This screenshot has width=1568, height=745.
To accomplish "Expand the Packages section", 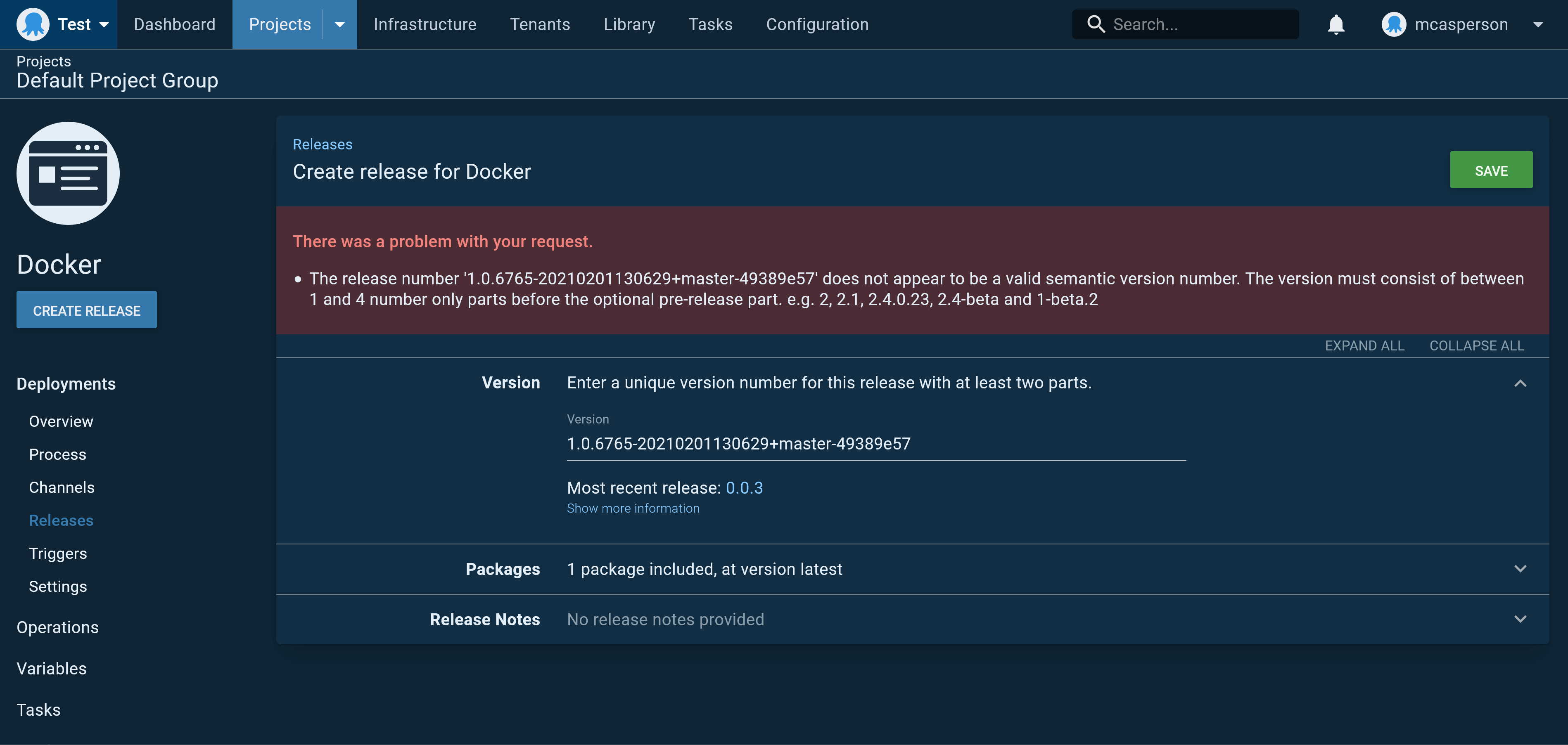I will (1520, 569).
